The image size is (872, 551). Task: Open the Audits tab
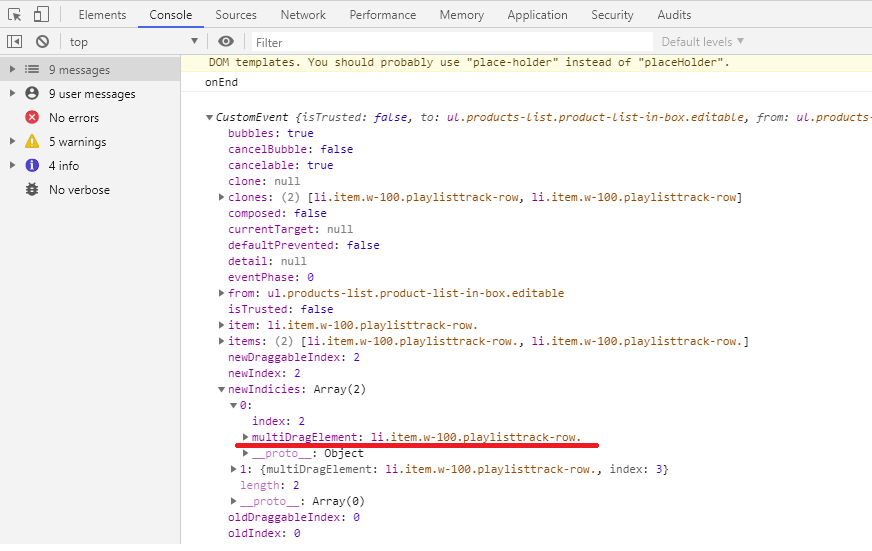click(674, 15)
